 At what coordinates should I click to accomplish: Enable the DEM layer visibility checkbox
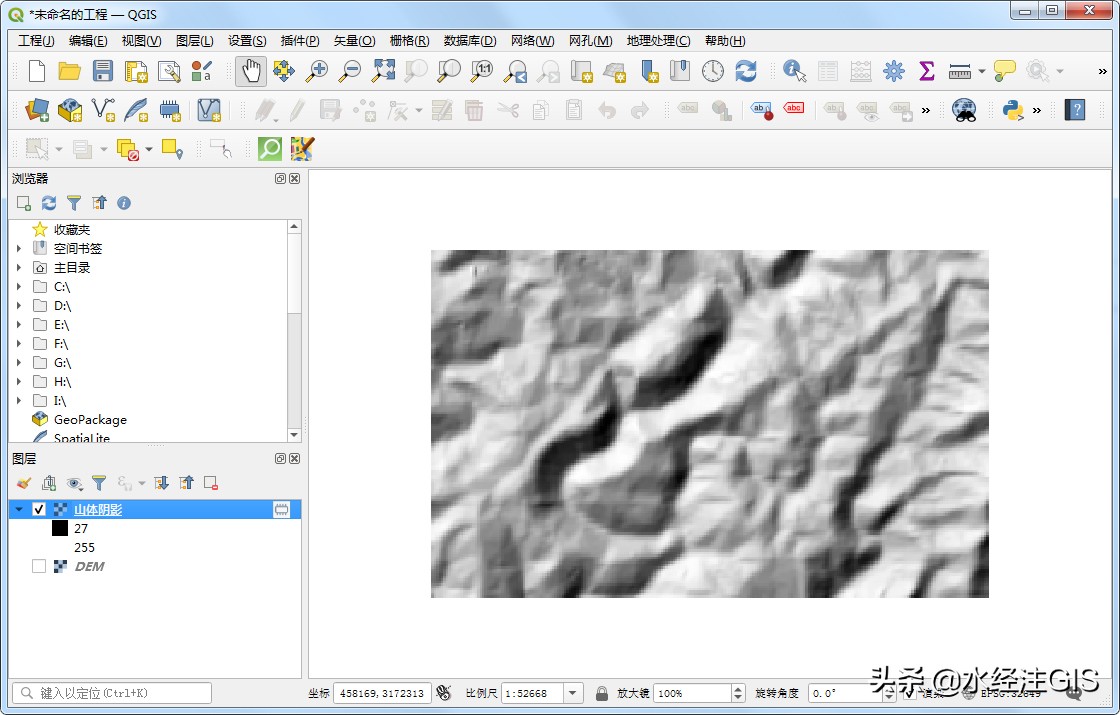point(39,566)
